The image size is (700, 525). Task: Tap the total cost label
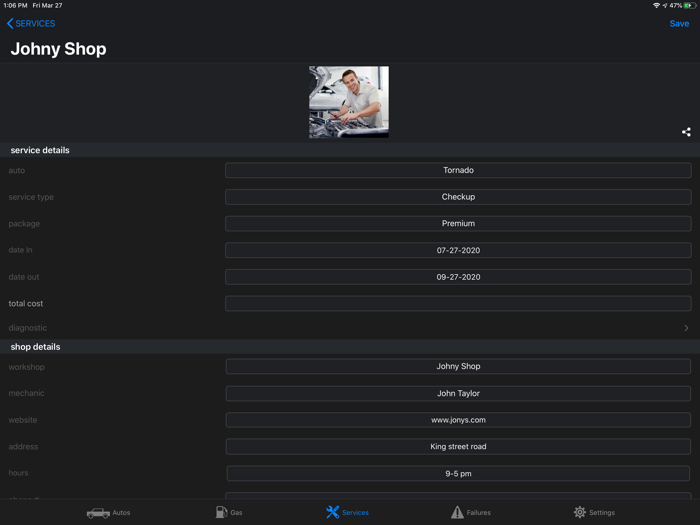point(25,304)
